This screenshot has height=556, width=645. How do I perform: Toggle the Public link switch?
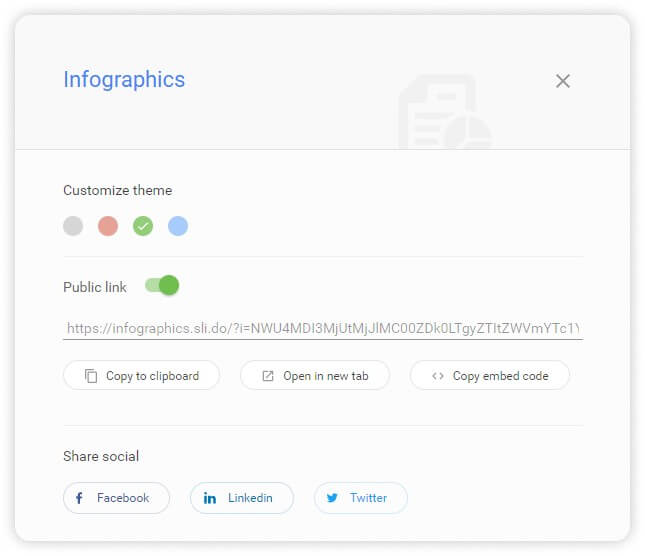(x=162, y=286)
